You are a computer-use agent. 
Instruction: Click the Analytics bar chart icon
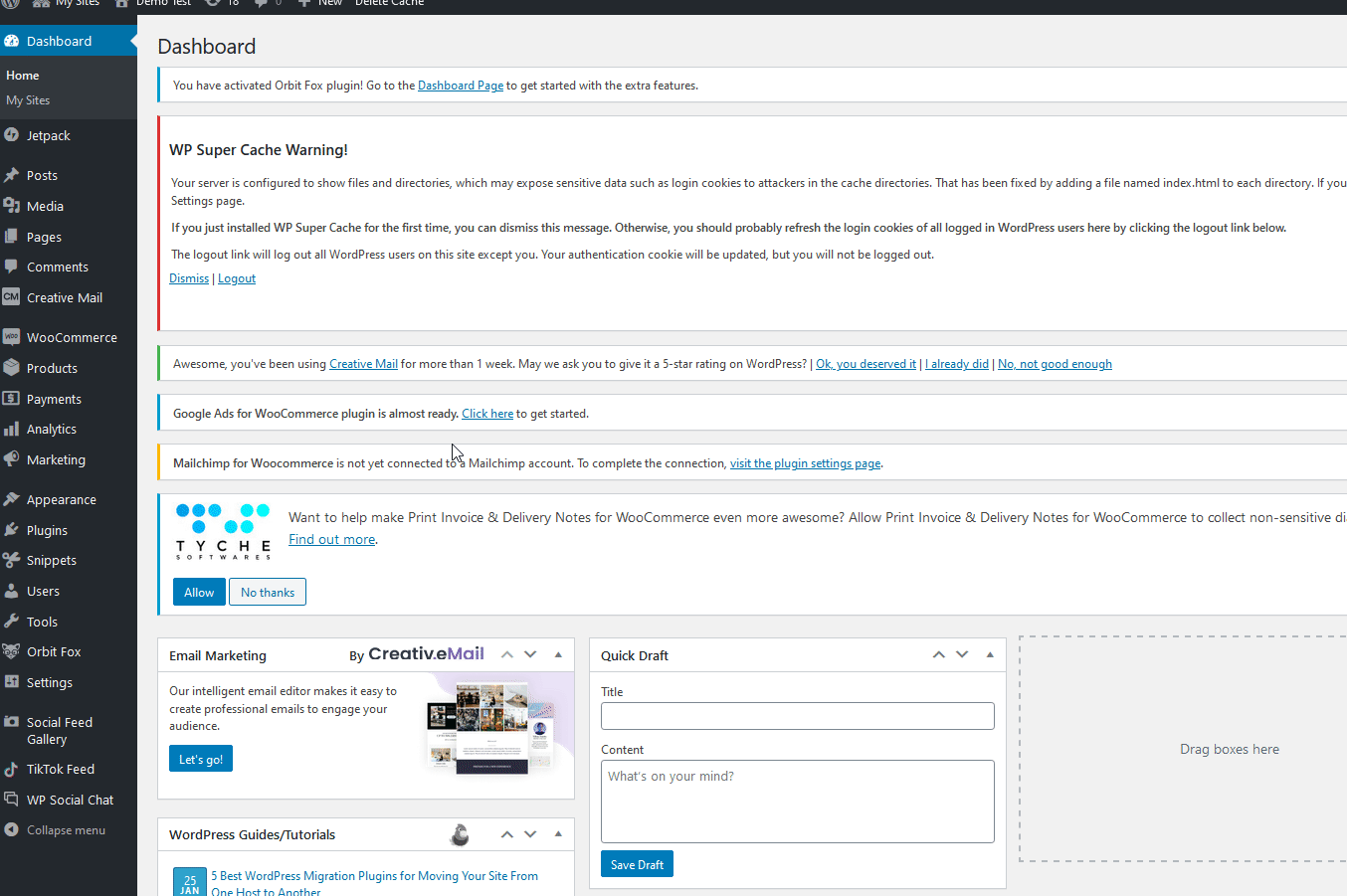[x=12, y=429]
